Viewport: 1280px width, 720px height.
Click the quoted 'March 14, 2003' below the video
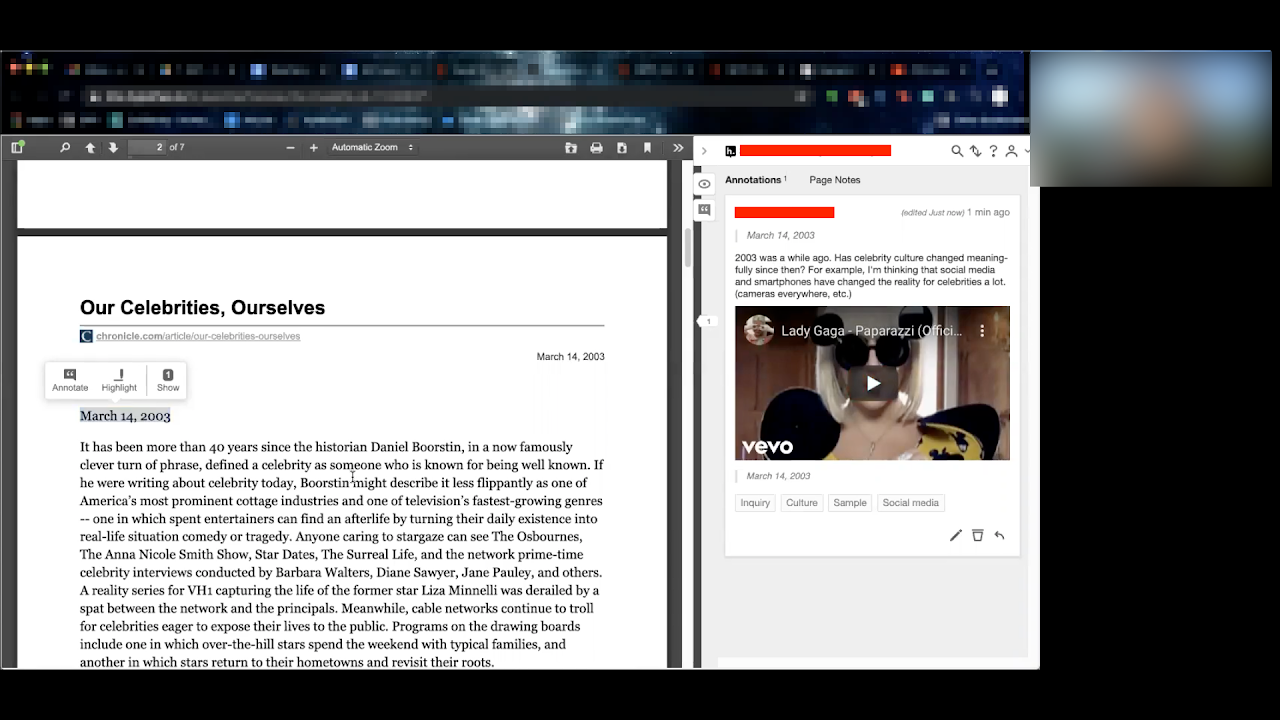(778, 476)
